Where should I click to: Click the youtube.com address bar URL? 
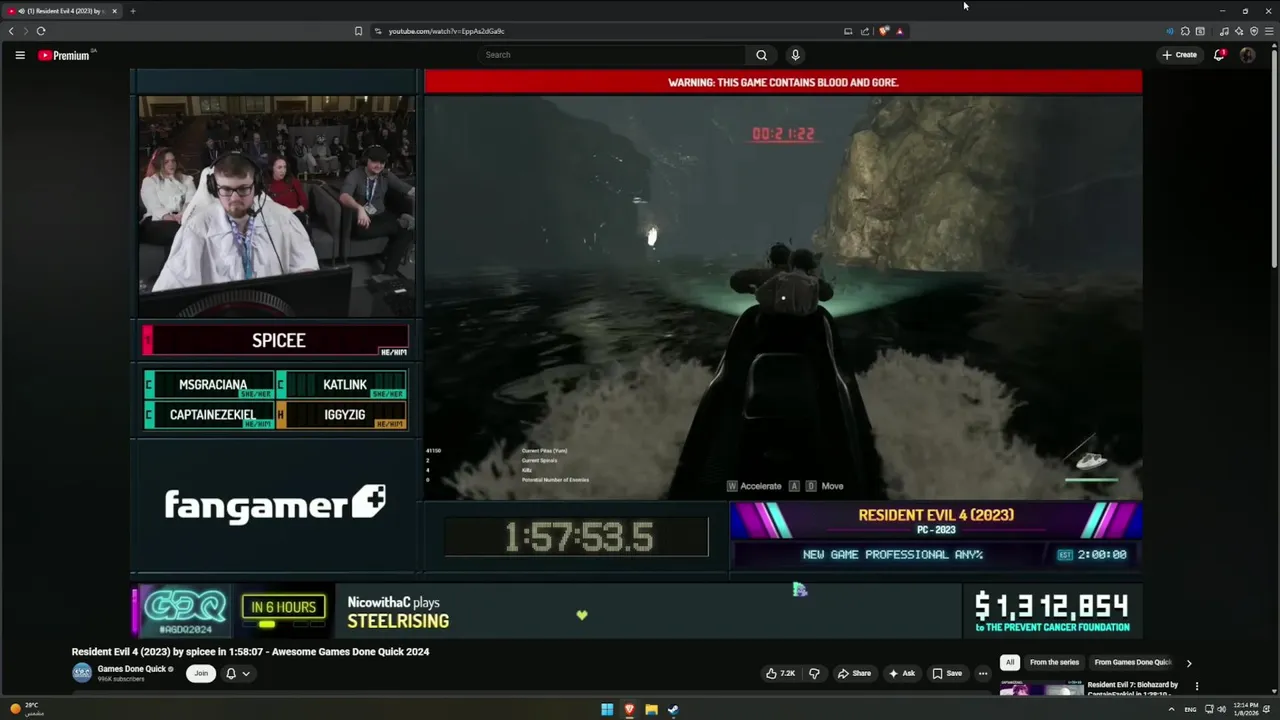446,31
